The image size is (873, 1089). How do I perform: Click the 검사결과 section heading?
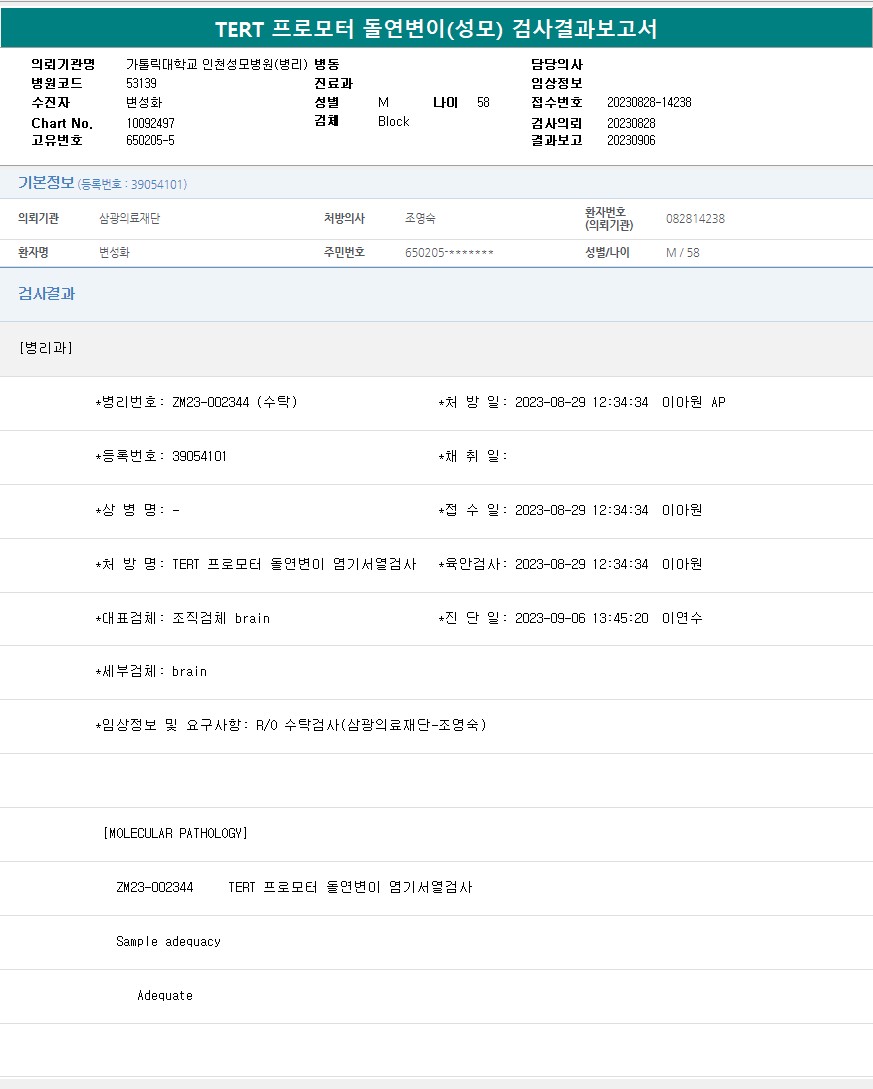coord(46,294)
